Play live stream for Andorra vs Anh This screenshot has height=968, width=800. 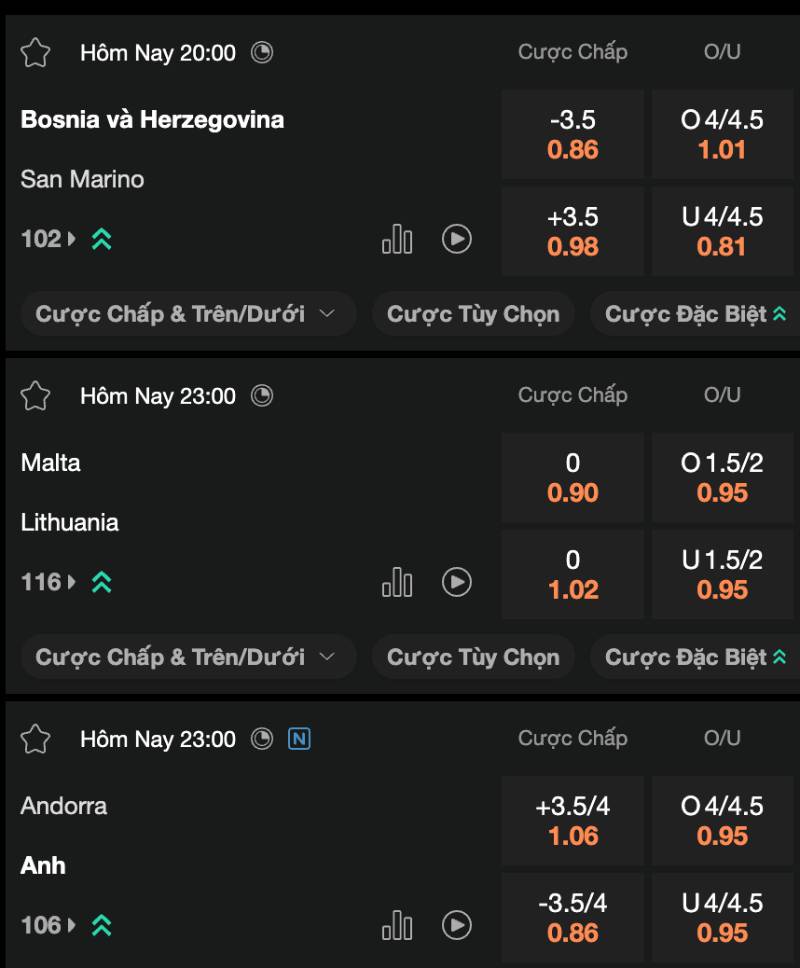457,925
